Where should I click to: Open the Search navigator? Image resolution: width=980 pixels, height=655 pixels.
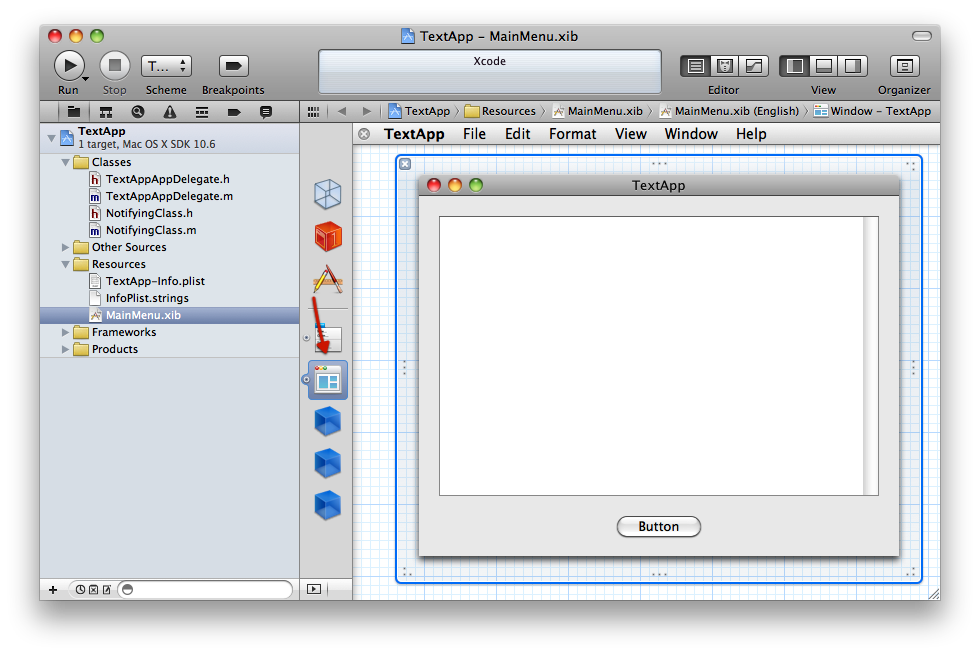tap(138, 112)
